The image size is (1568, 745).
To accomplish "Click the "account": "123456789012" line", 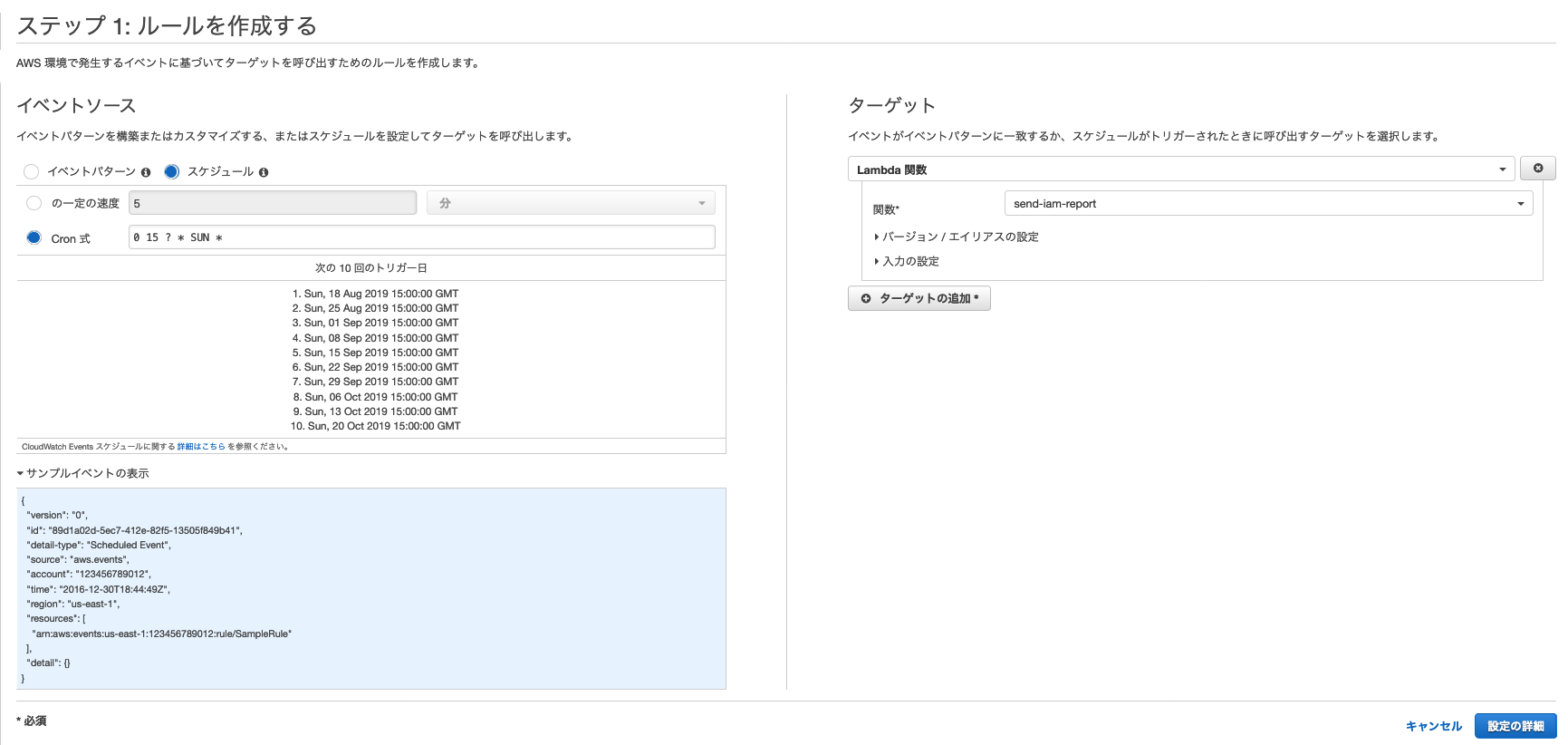I will [89, 574].
